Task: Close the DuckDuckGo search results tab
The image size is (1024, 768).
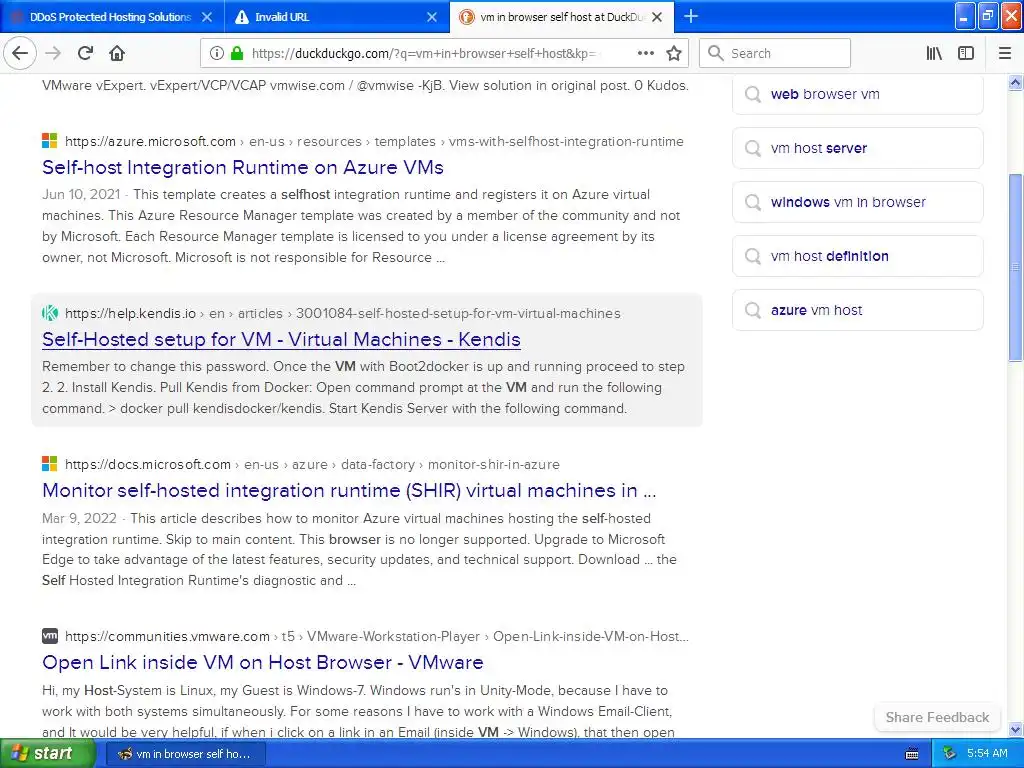Action: pos(657,17)
